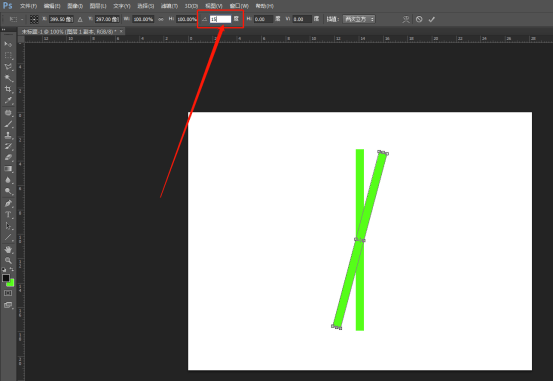Open the 视图 (View) menu
This screenshot has width=554, height=381.
pos(214,6)
